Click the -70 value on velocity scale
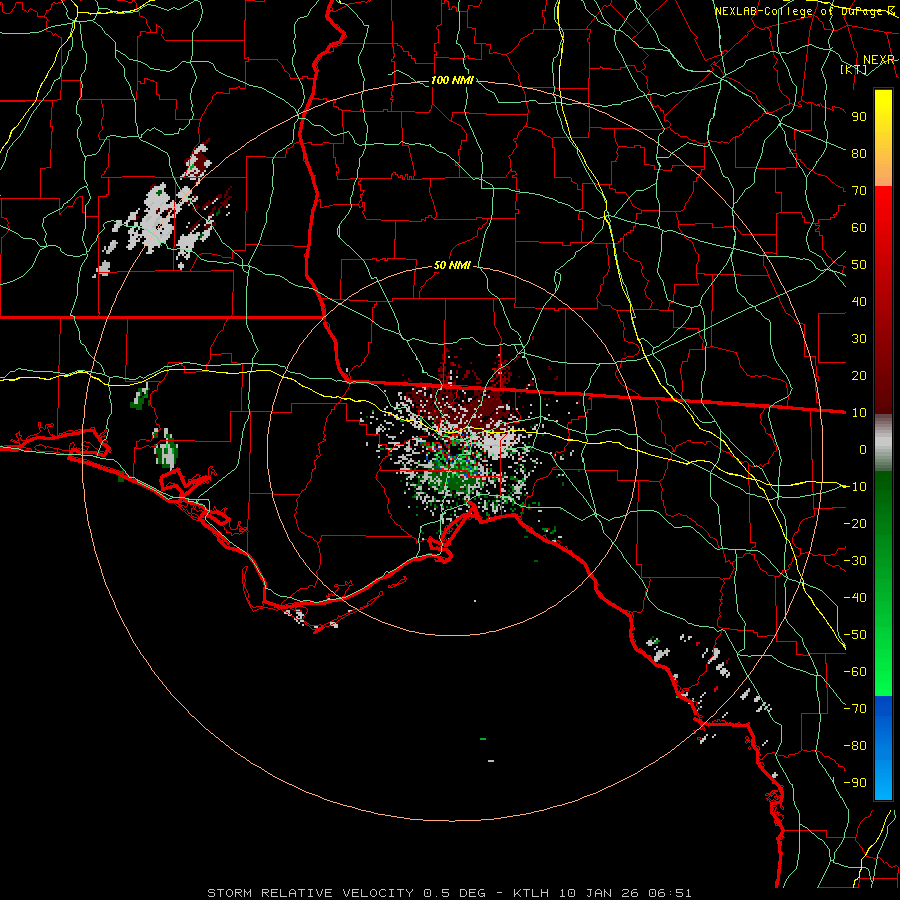This screenshot has width=900, height=900. coord(855,709)
